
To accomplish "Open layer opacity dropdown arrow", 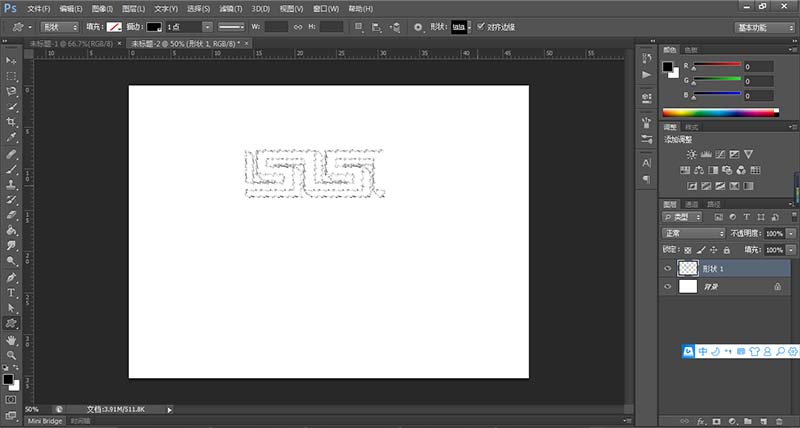I will 790,233.
